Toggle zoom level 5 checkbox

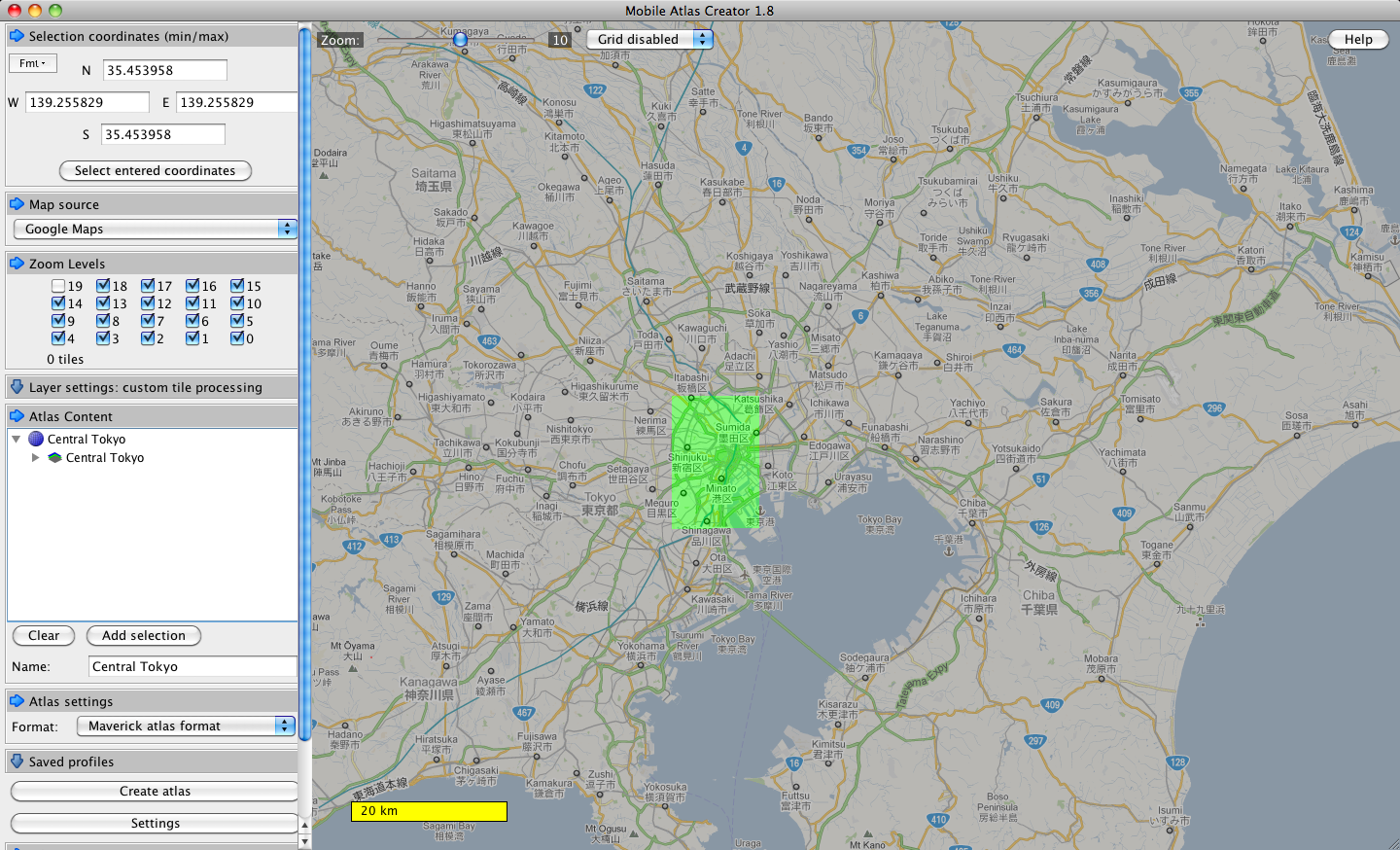pos(237,321)
